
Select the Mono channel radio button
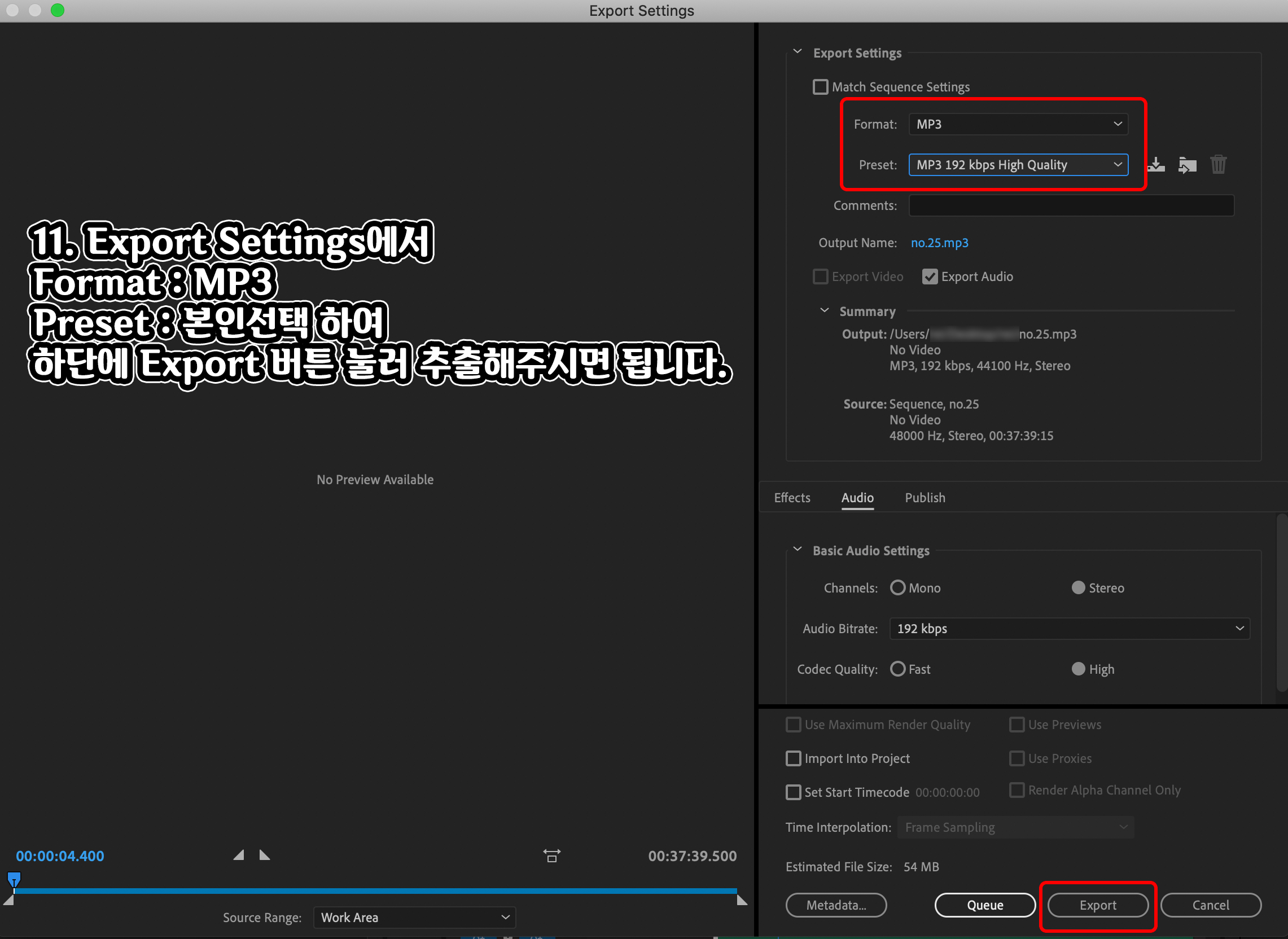coord(897,587)
